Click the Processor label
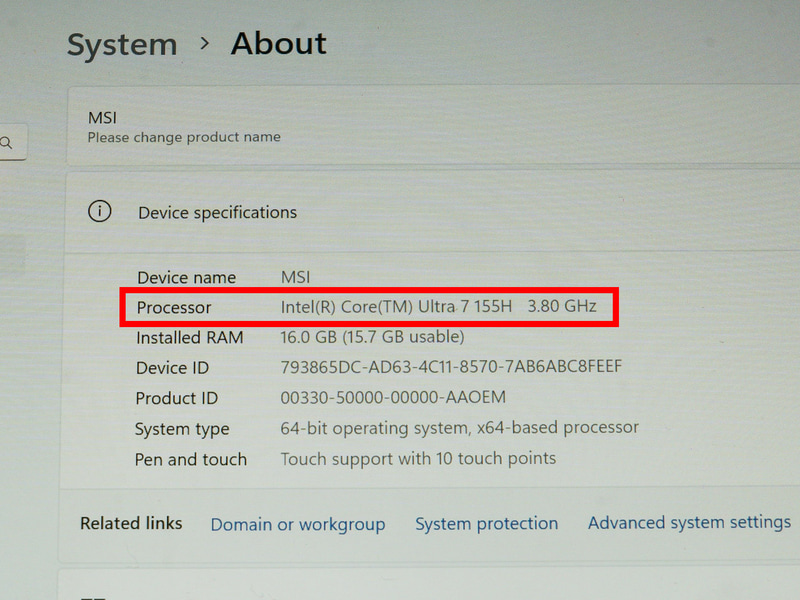The image size is (800, 600). [174, 308]
